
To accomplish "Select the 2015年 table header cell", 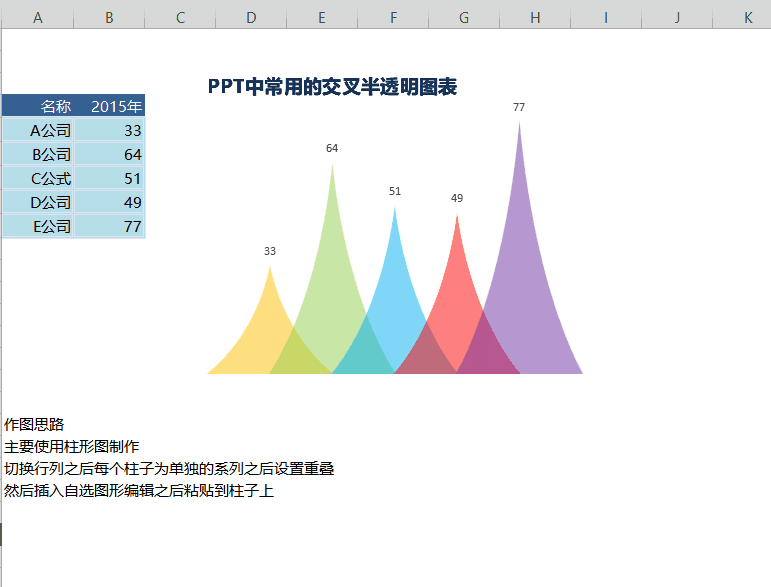I will click(x=110, y=106).
